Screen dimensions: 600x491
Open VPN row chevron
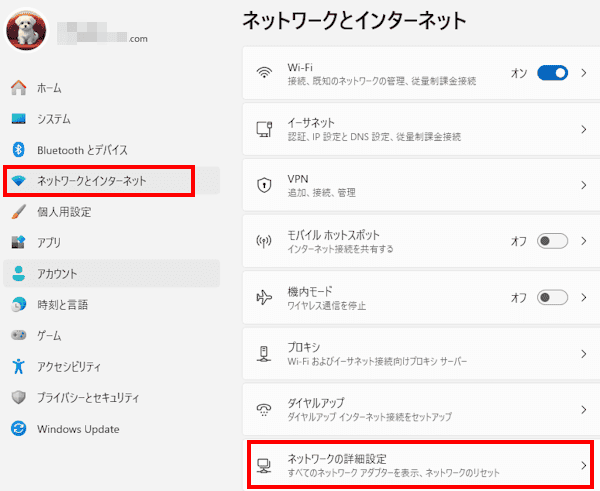(584, 185)
